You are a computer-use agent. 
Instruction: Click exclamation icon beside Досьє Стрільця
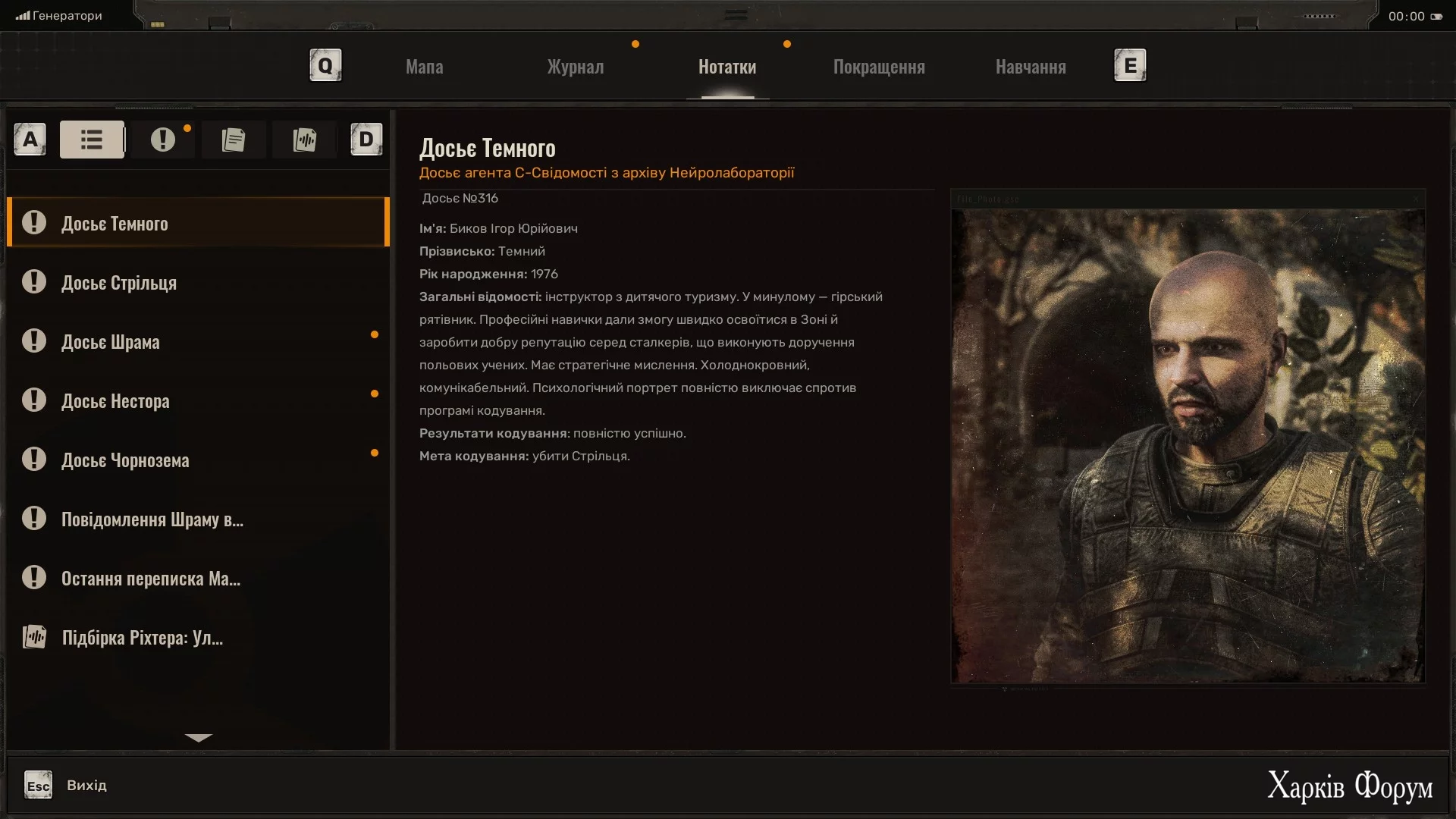tap(34, 281)
